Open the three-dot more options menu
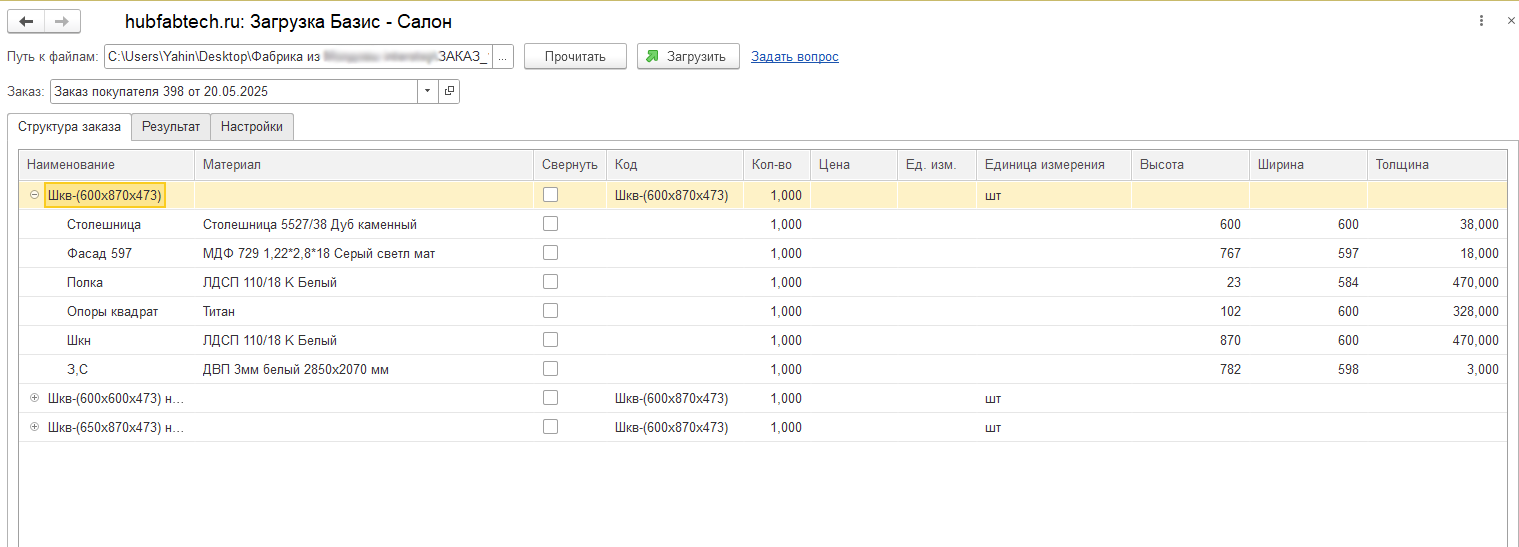Image resolution: width=1519 pixels, height=547 pixels. point(1481,21)
